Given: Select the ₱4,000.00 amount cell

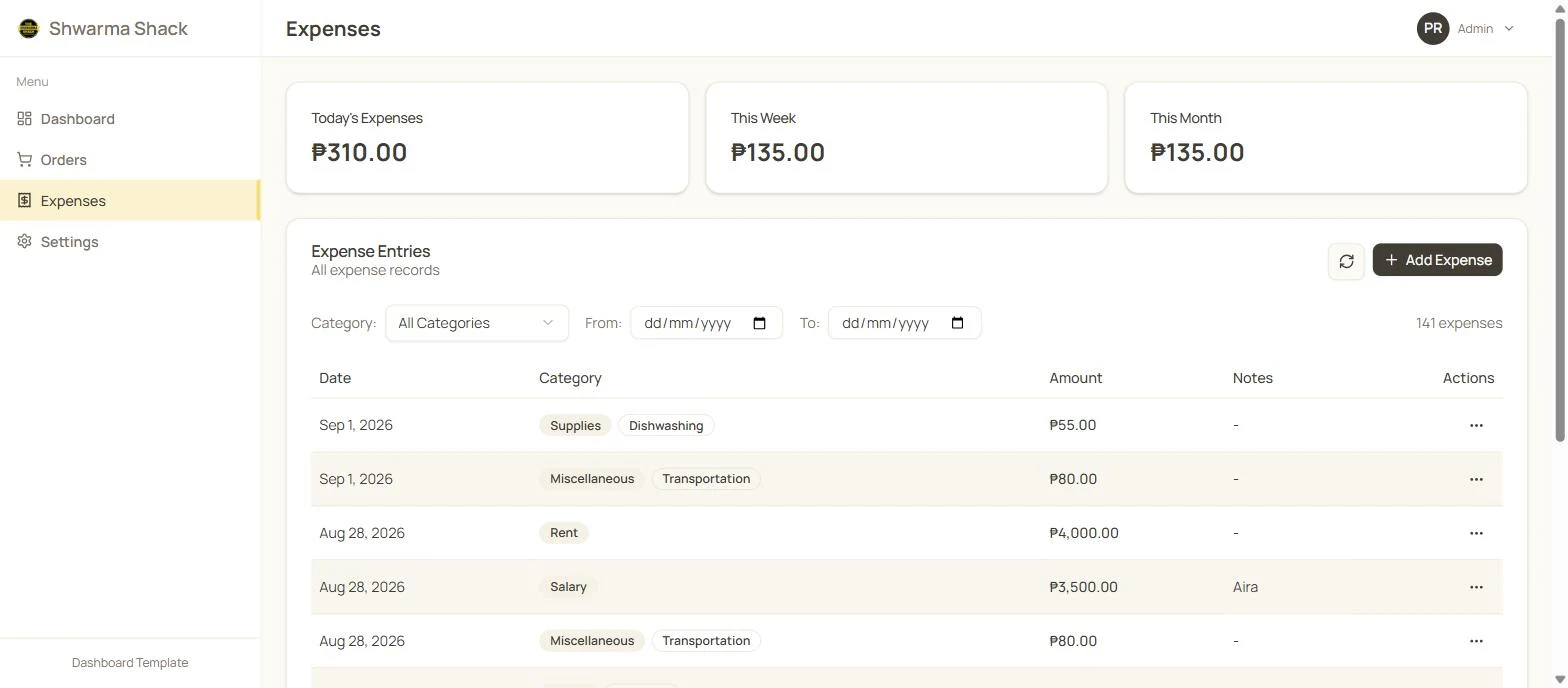Looking at the screenshot, I should click(1084, 533).
